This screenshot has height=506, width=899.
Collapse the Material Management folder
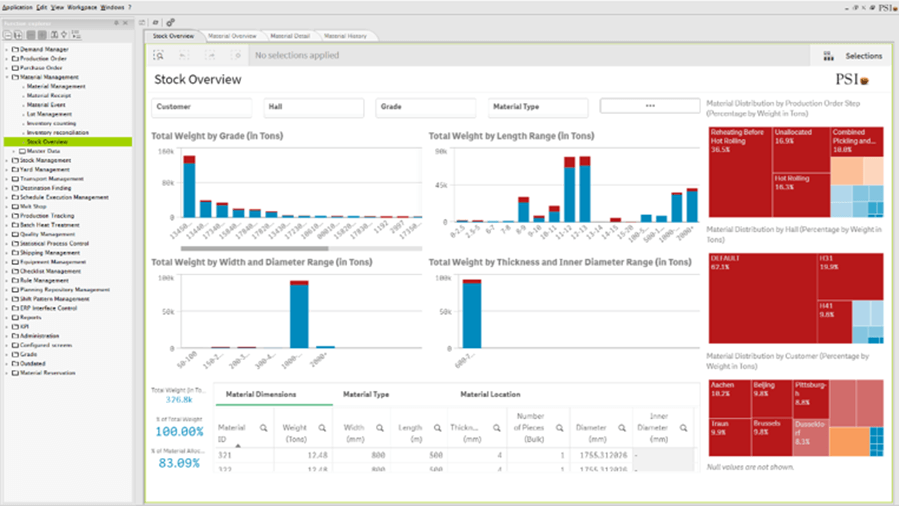tap(6, 77)
